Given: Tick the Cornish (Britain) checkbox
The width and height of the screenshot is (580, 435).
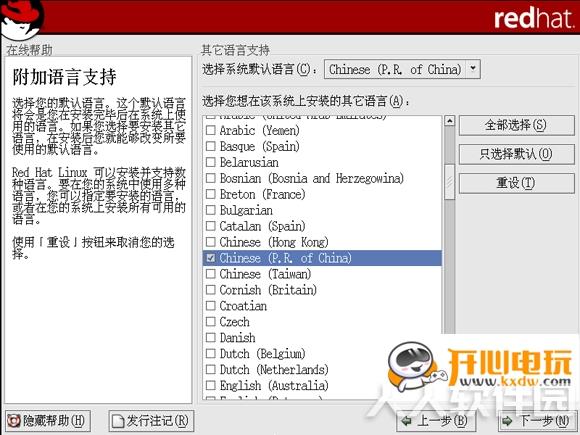Looking at the screenshot, I should coord(210,290).
